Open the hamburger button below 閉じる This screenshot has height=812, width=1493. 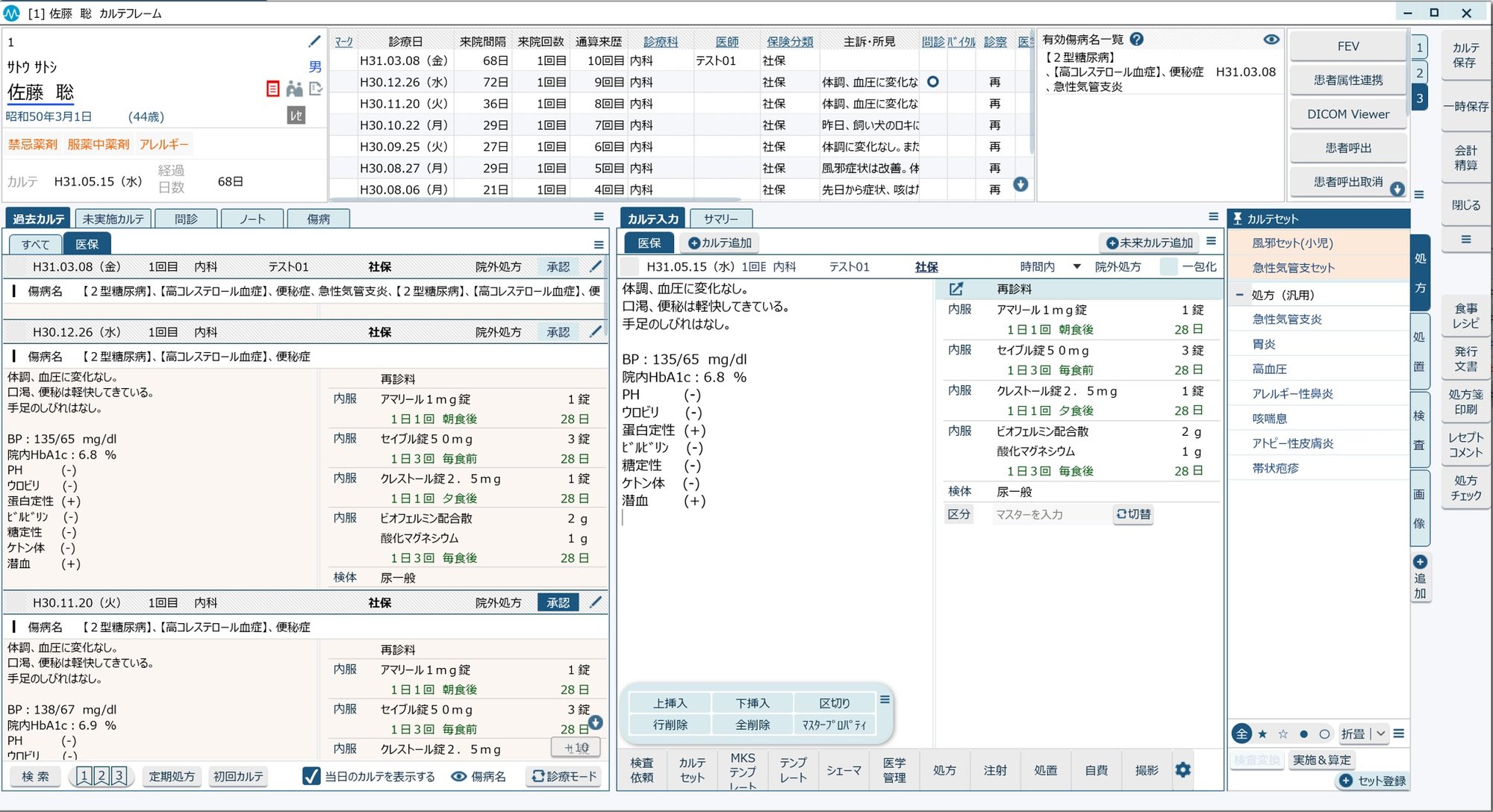(1466, 240)
